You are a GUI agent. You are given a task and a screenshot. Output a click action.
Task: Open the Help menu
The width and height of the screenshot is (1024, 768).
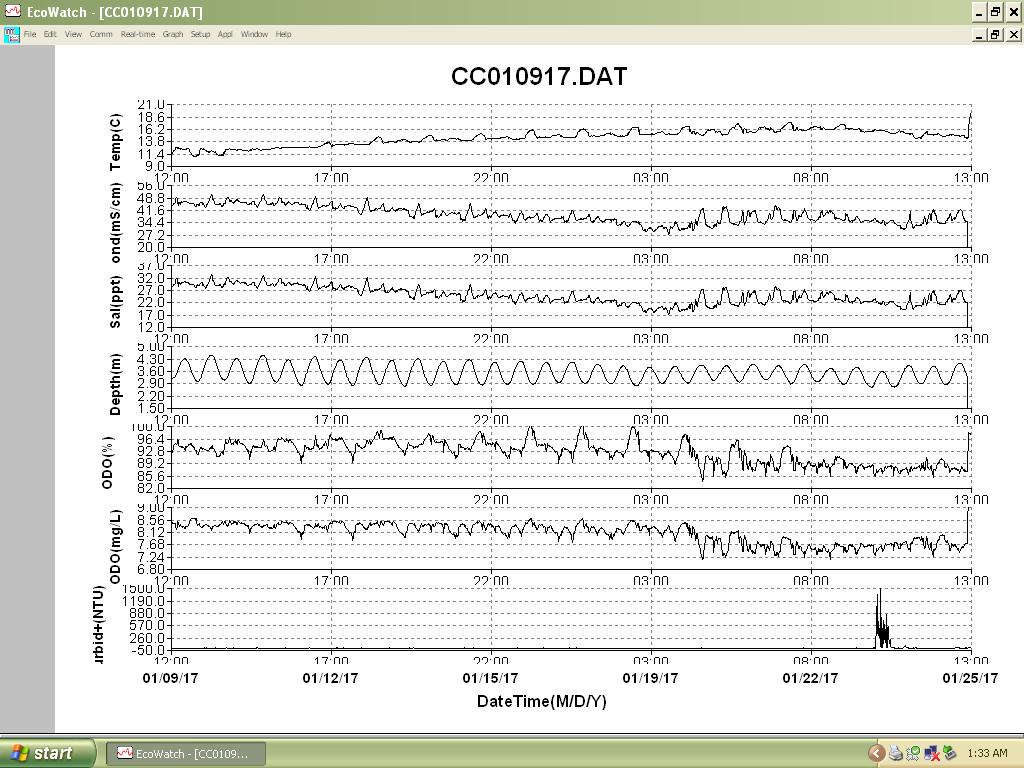[283, 35]
